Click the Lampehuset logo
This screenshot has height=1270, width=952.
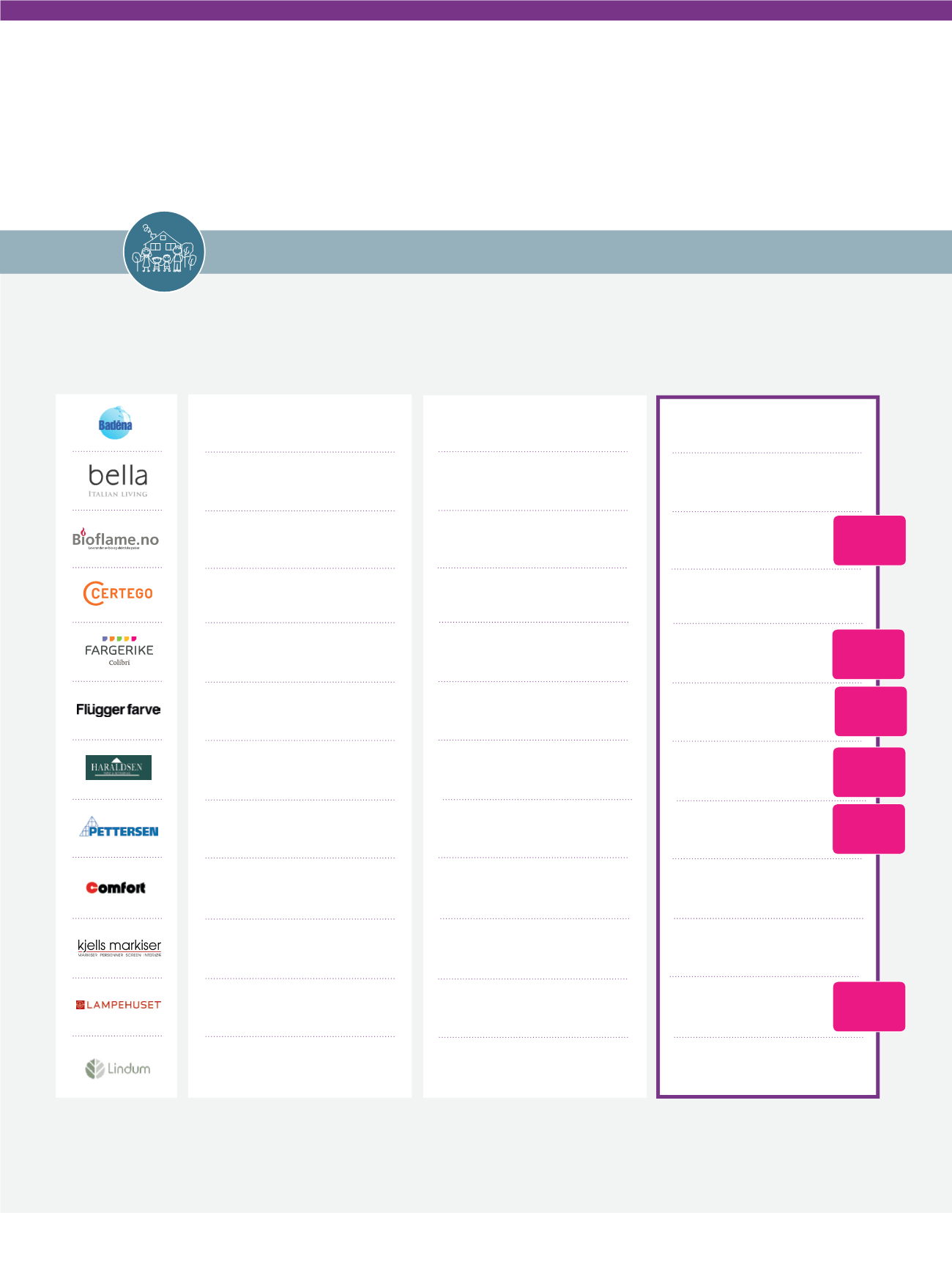click(119, 1005)
